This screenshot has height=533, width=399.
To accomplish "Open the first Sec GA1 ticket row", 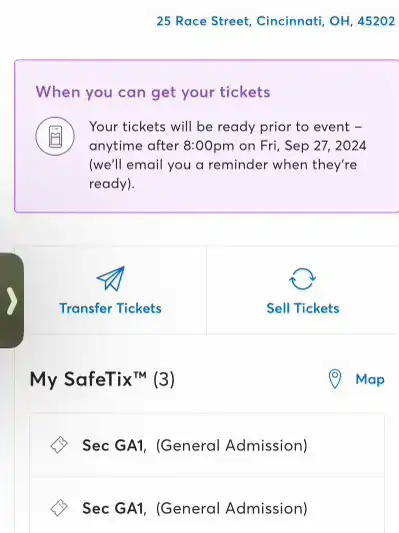I will 207,445.
